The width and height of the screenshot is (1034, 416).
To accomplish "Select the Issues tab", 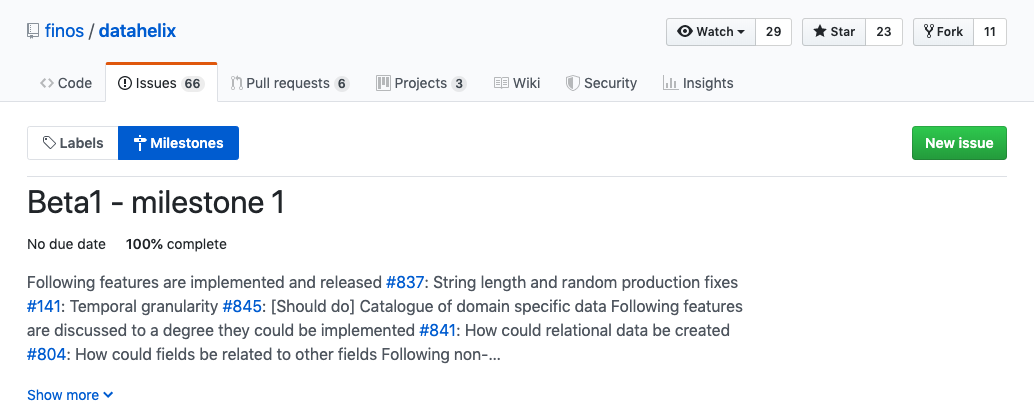I will pos(162,83).
